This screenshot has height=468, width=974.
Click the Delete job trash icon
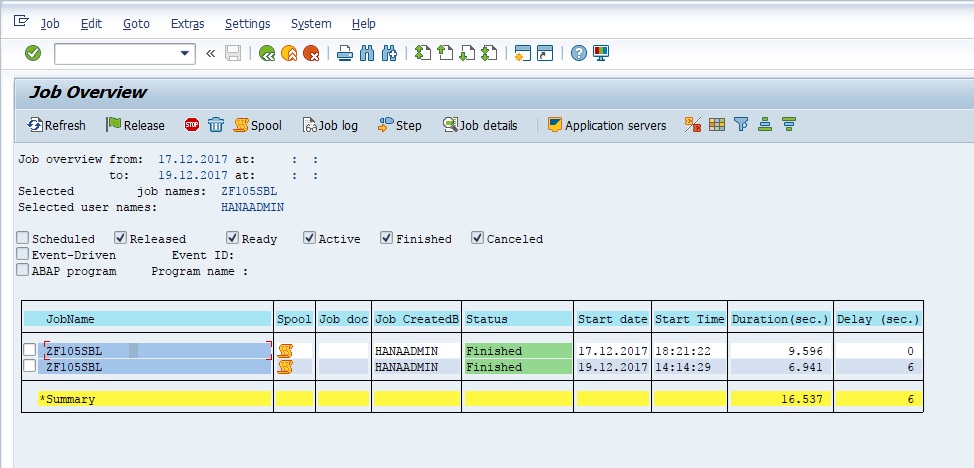[x=216, y=125]
